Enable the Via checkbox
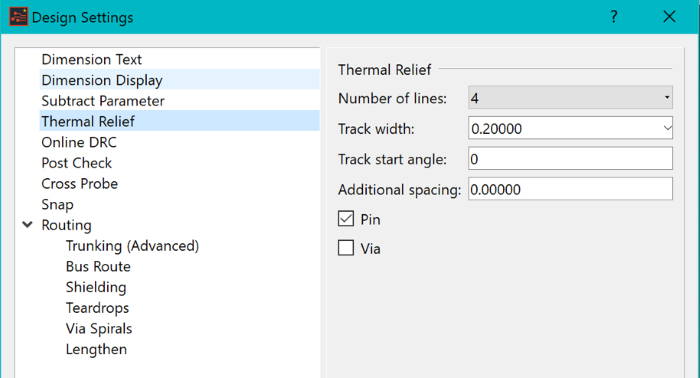Image resolution: width=700 pixels, height=378 pixels. coord(346,248)
